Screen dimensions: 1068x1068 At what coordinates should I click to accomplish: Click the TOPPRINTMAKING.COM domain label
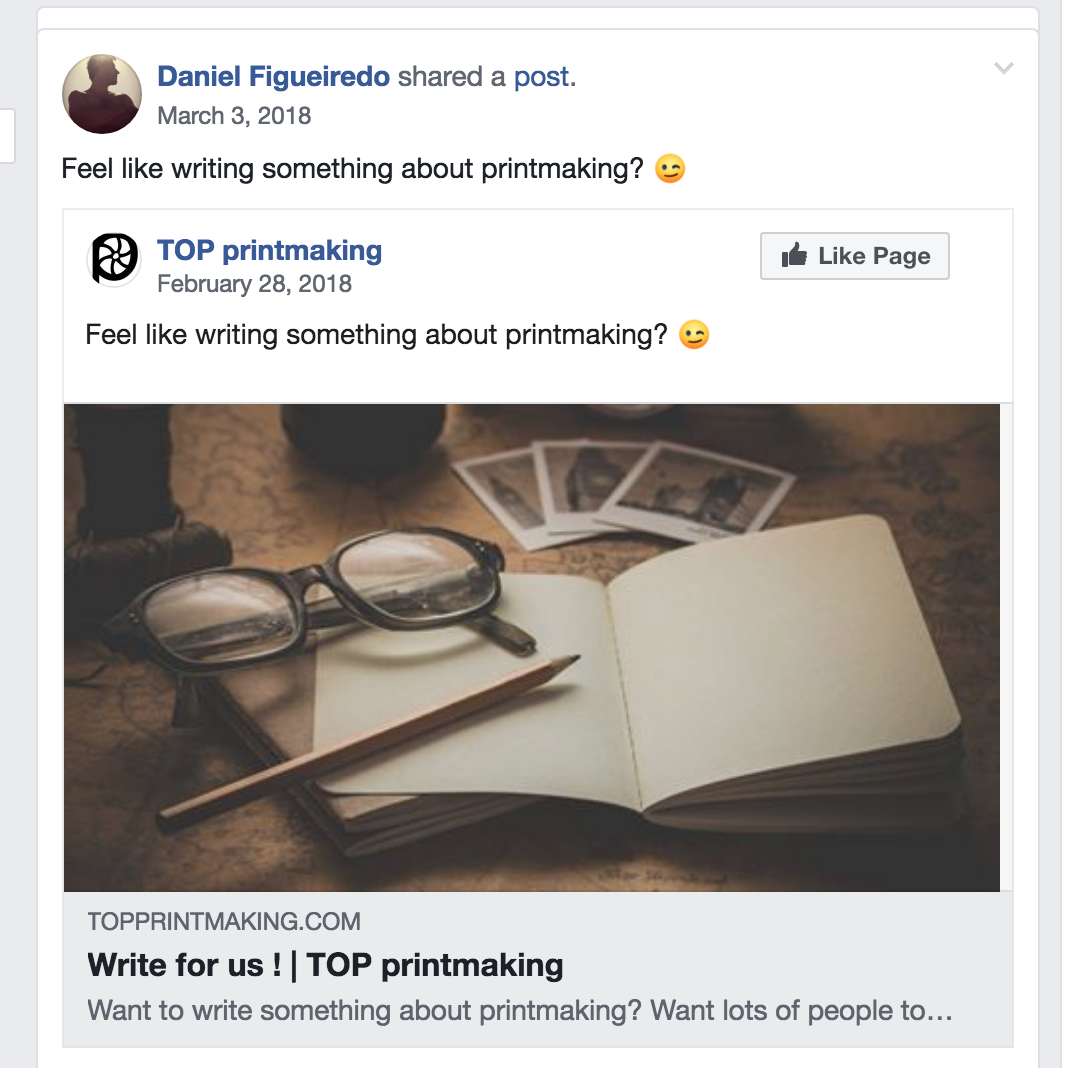[x=224, y=921]
